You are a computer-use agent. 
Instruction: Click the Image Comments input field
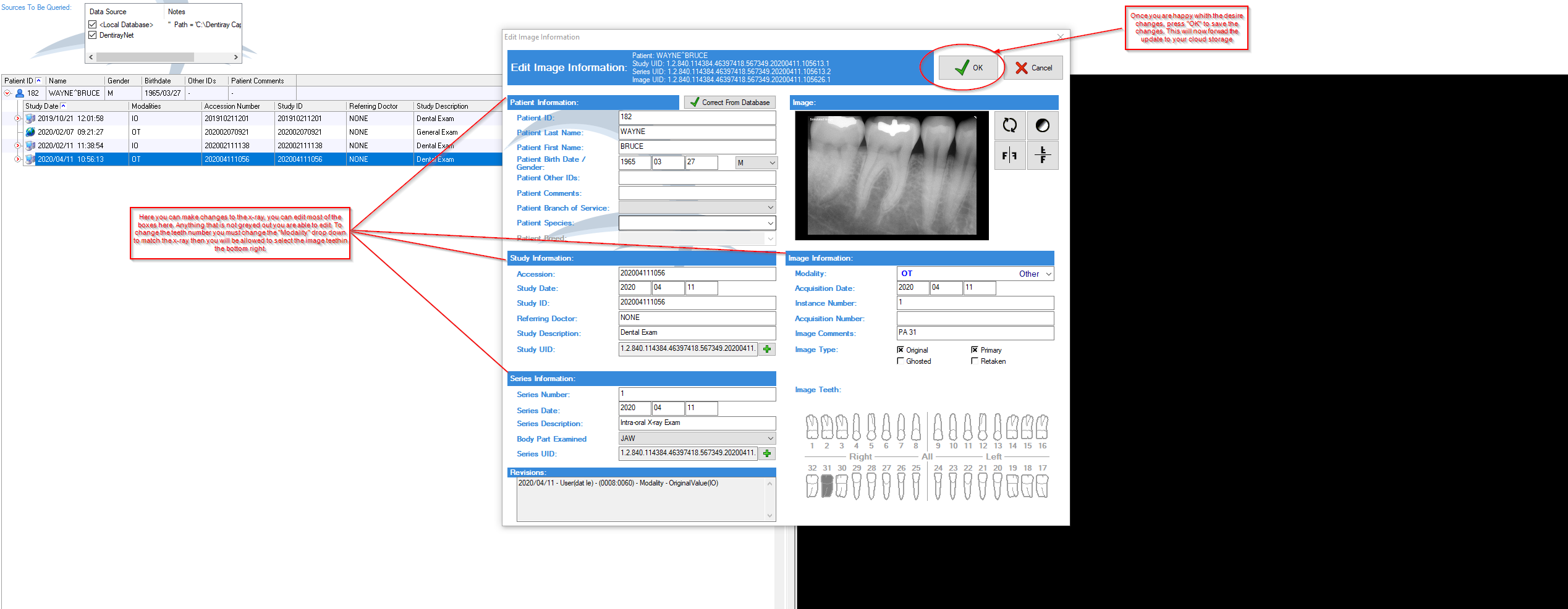click(975, 333)
